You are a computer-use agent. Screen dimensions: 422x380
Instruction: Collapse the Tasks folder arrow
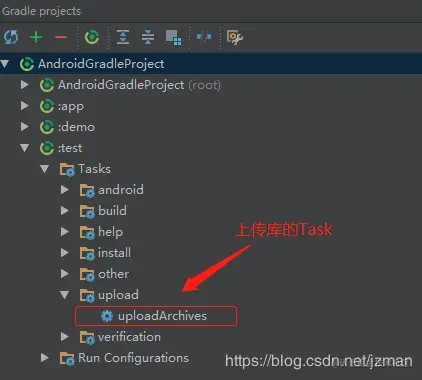coord(45,169)
